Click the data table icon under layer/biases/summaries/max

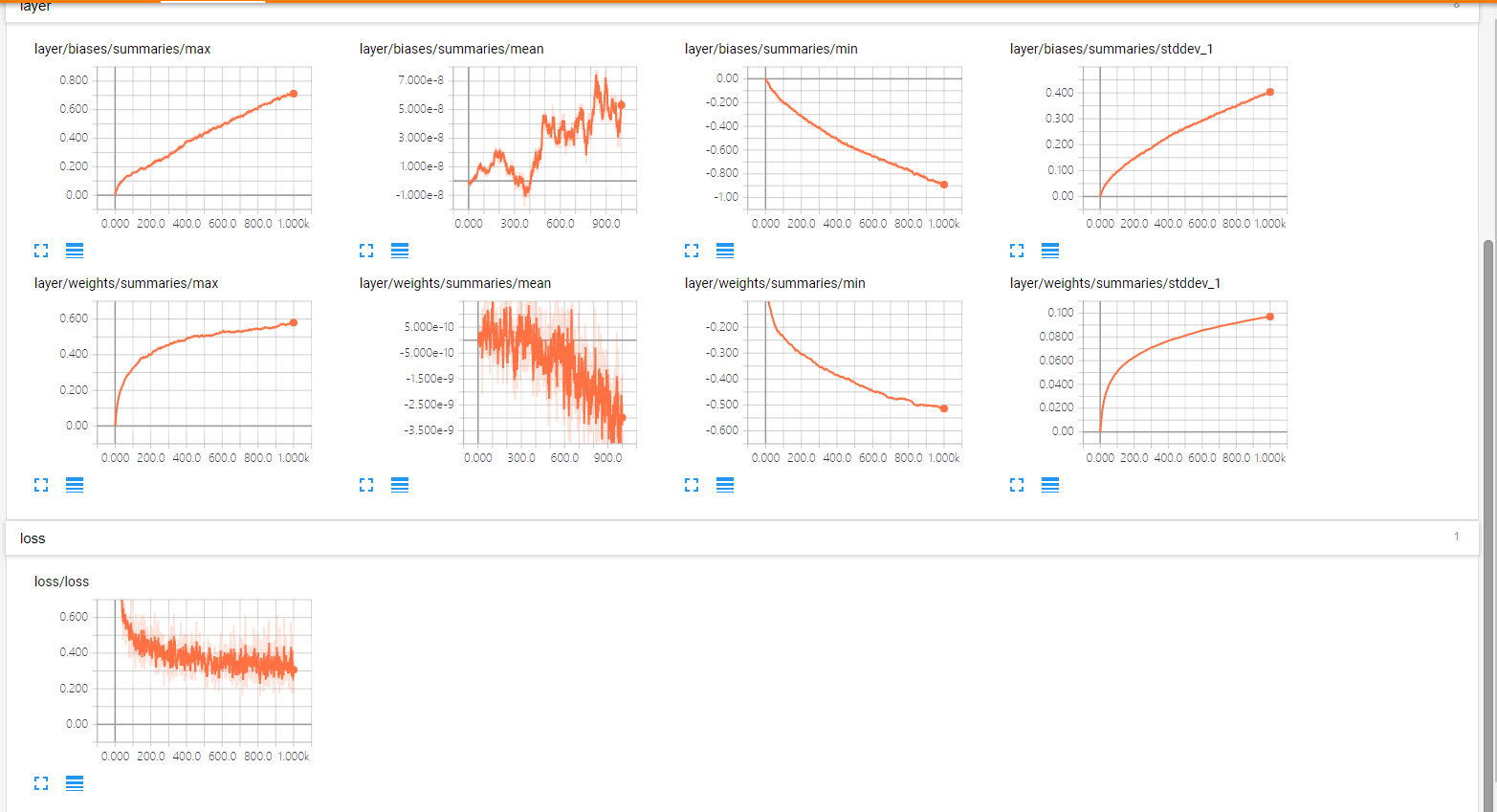[x=75, y=250]
